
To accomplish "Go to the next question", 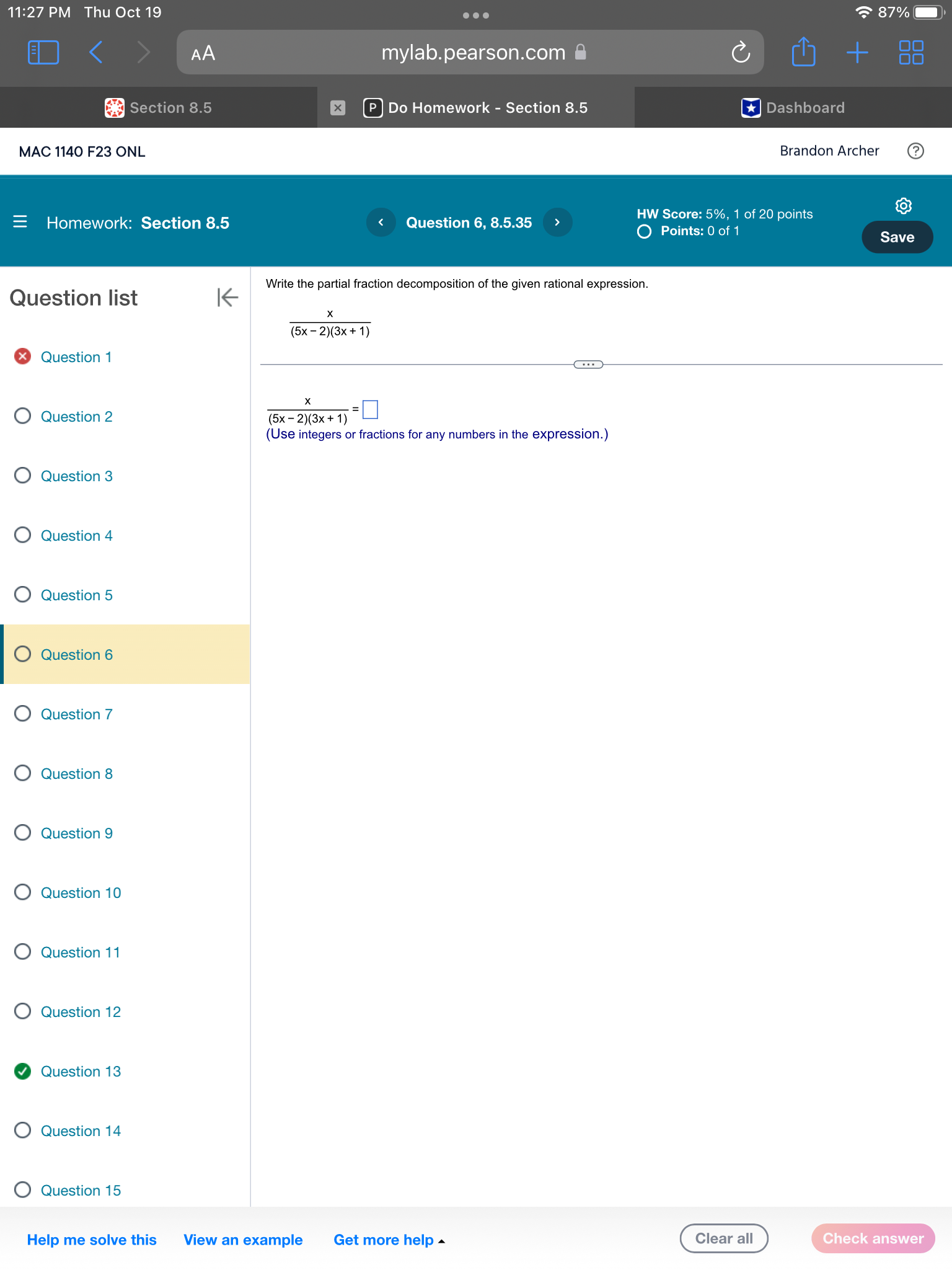I will coord(557,222).
